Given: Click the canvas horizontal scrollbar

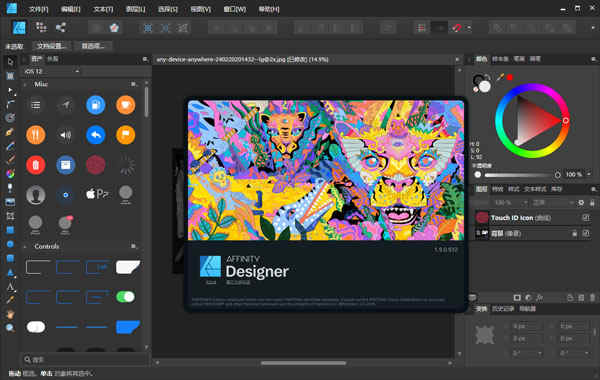Looking at the screenshot, I should tap(303, 363).
